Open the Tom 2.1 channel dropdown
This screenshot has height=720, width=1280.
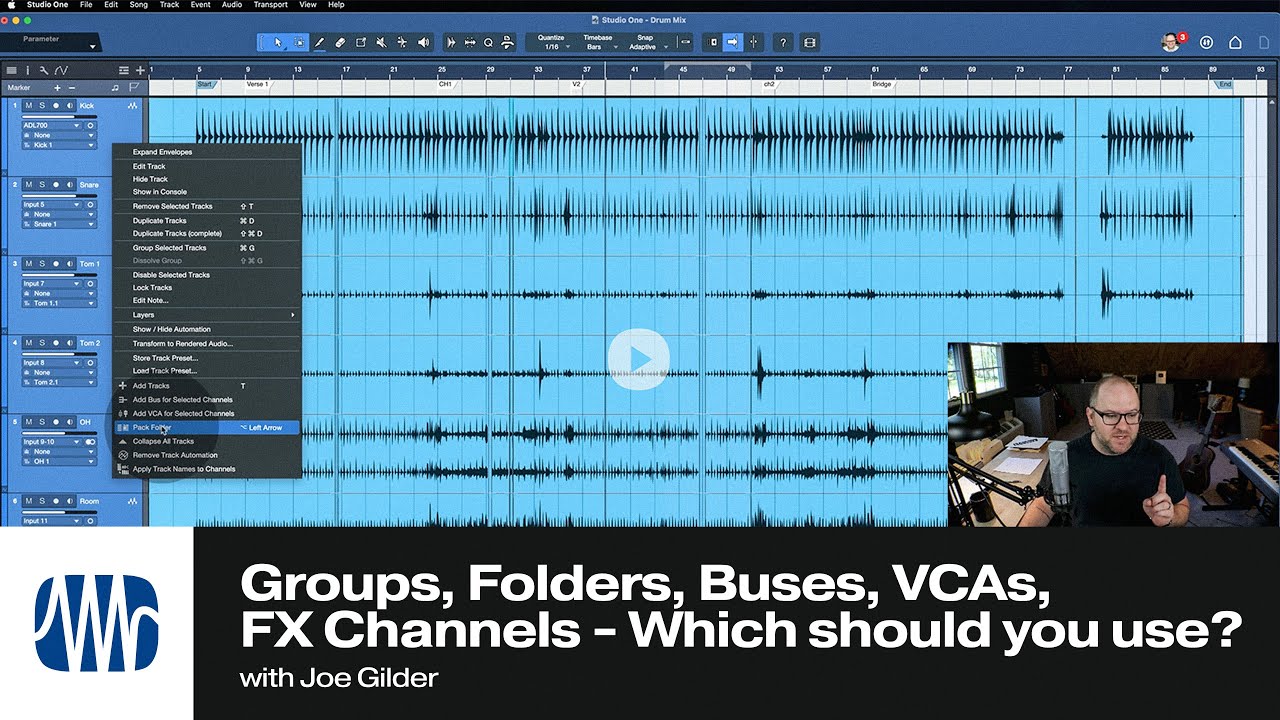pyautogui.click(x=59, y=382)
